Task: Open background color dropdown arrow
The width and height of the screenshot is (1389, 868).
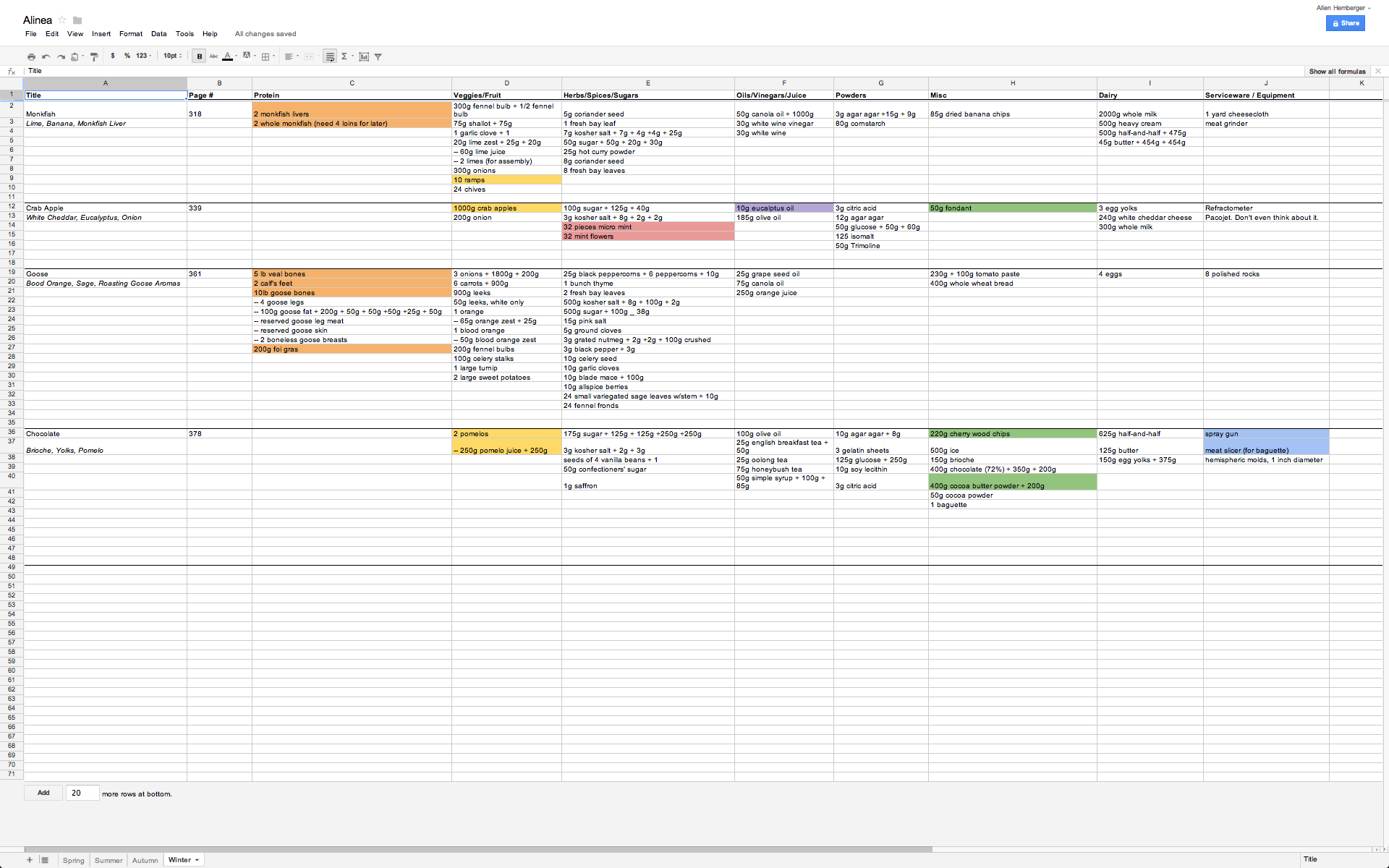Action: point(255,56)
